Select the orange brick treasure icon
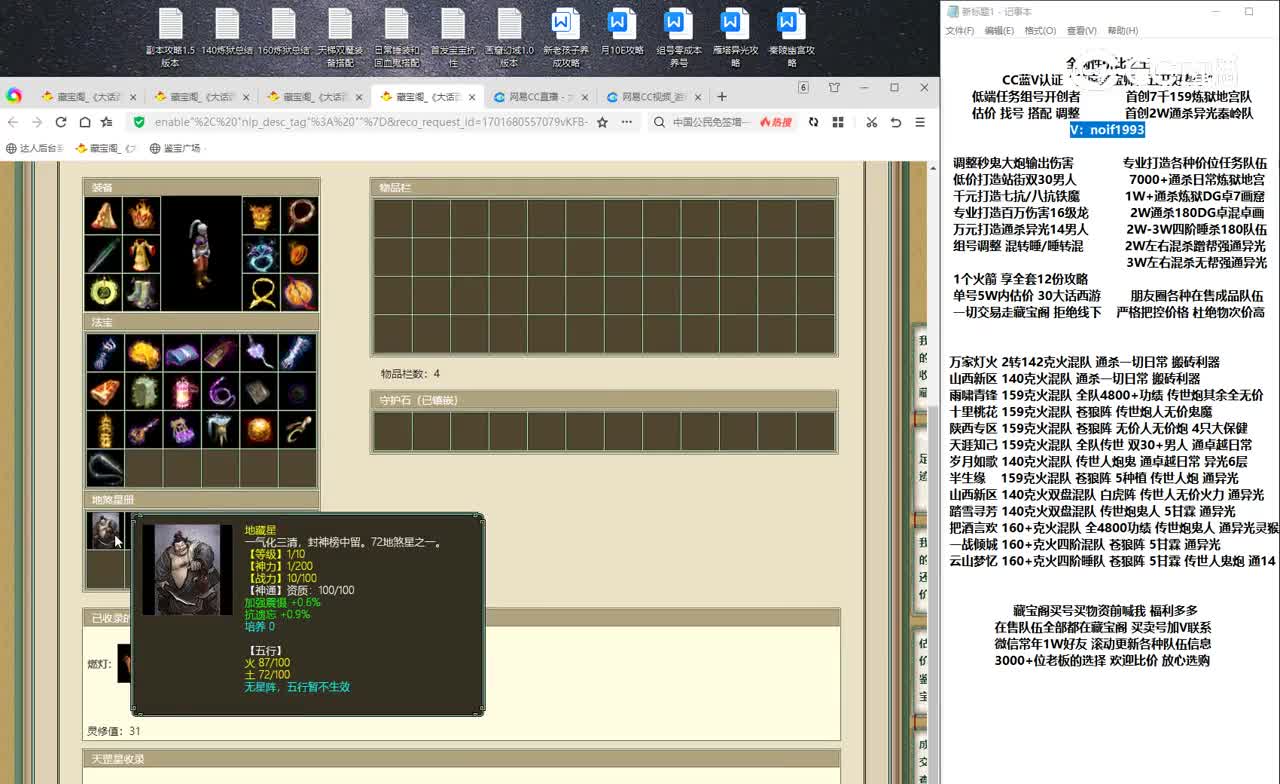Image resolution: width=1280 pixels, height=784 pixels. point(104,391)
